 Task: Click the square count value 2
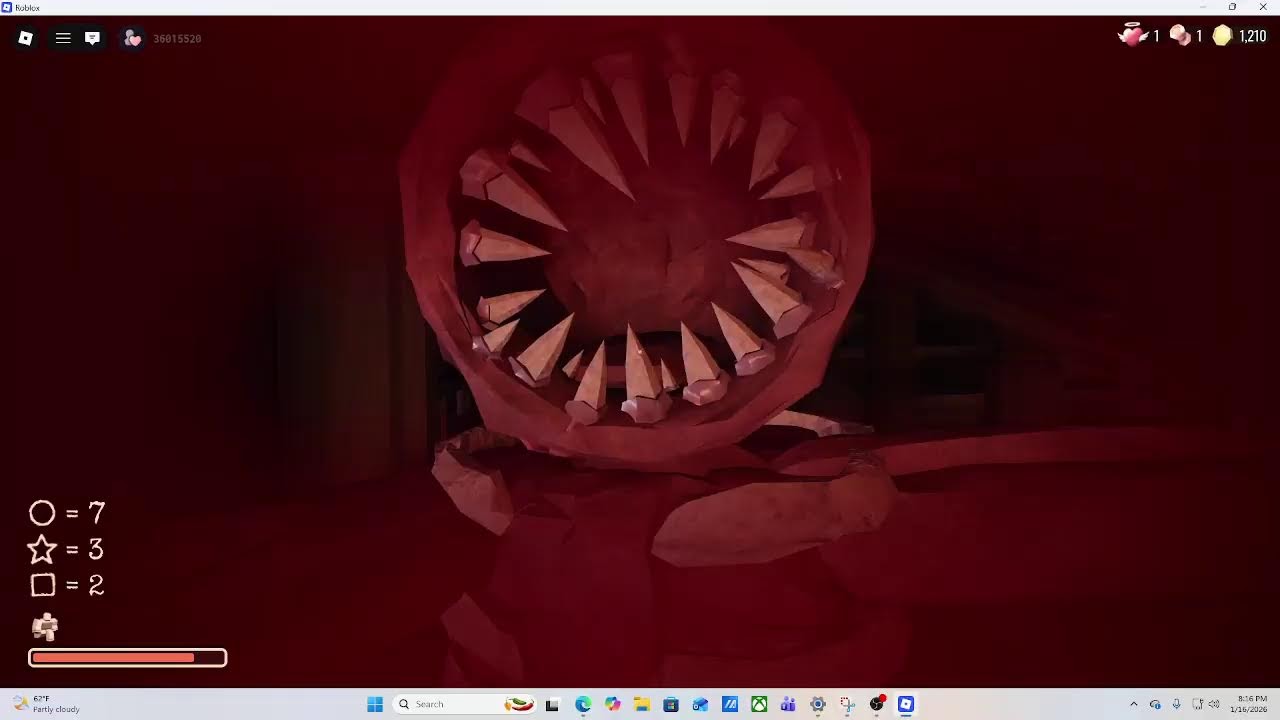[x=96, y=585]
